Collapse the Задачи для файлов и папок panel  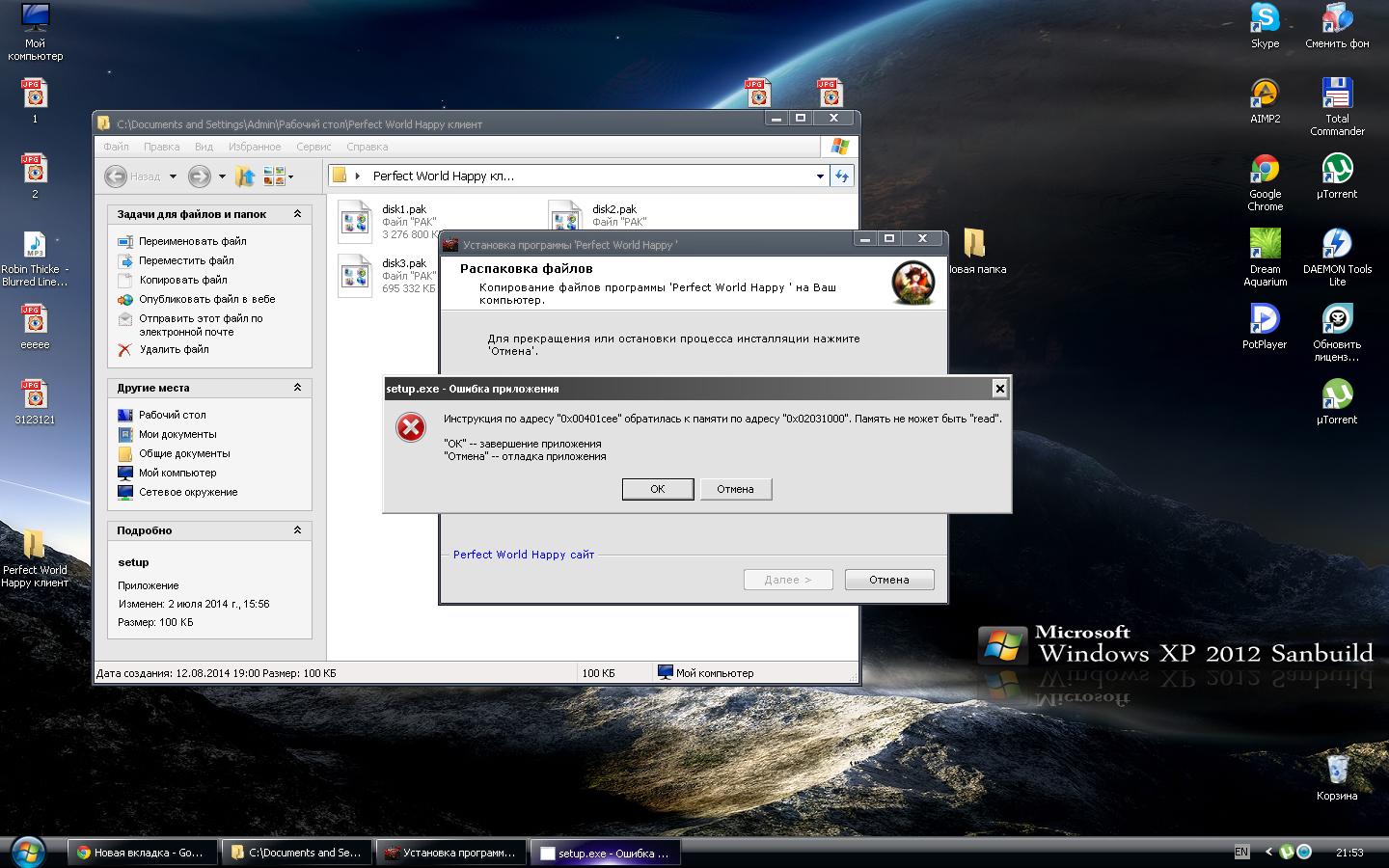297,214
